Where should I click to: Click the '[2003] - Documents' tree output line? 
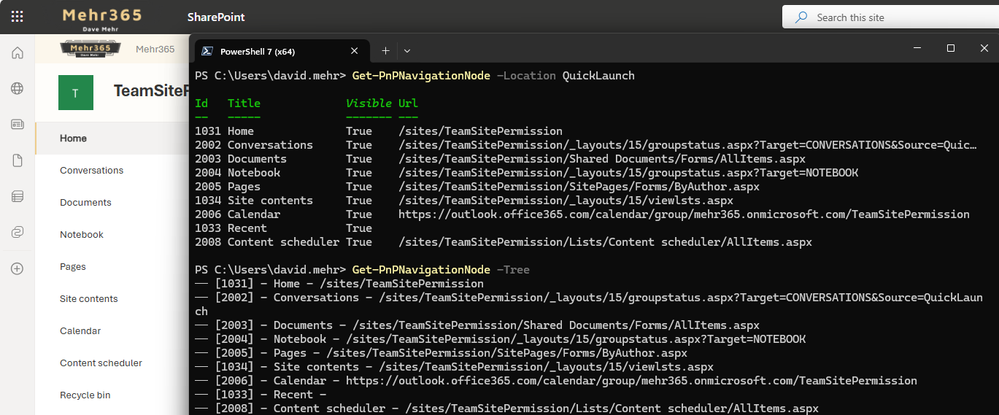click(x=477, y=325)
